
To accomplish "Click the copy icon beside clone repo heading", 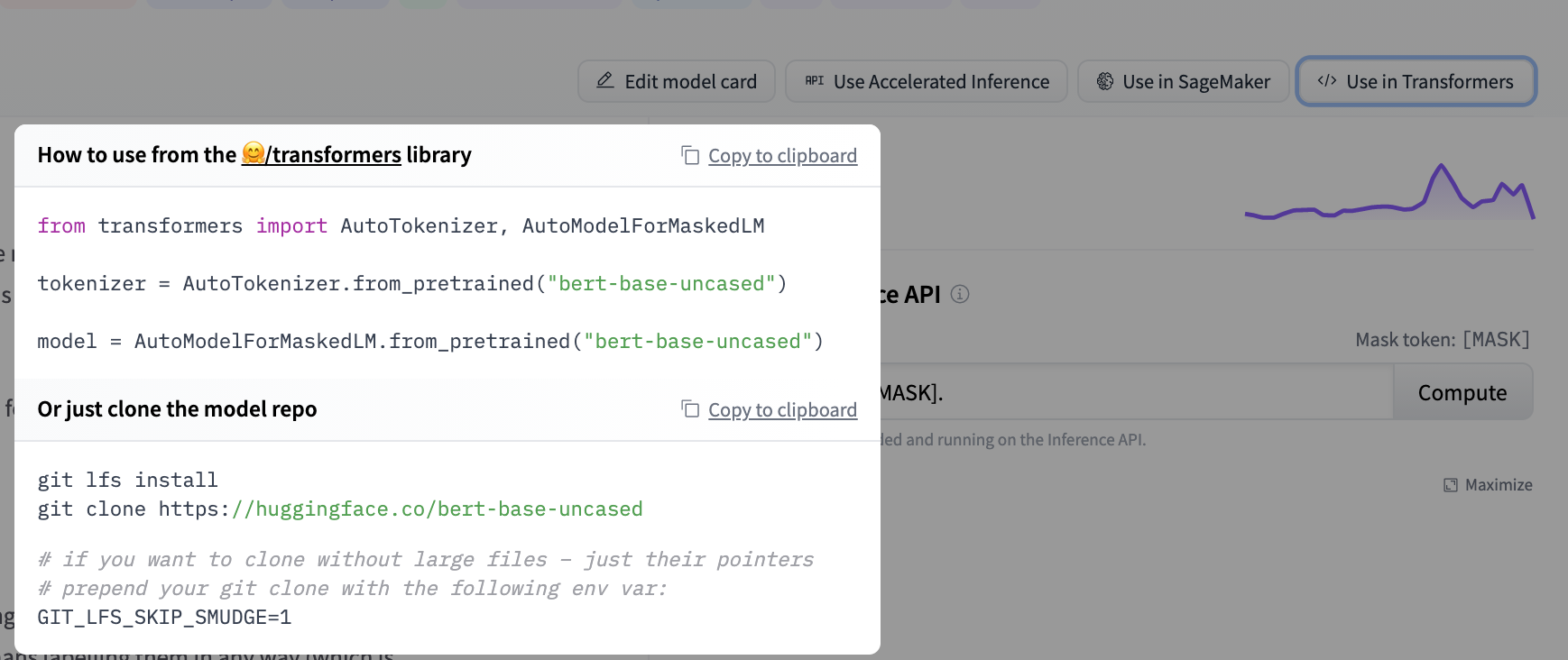I will (690, 410).
